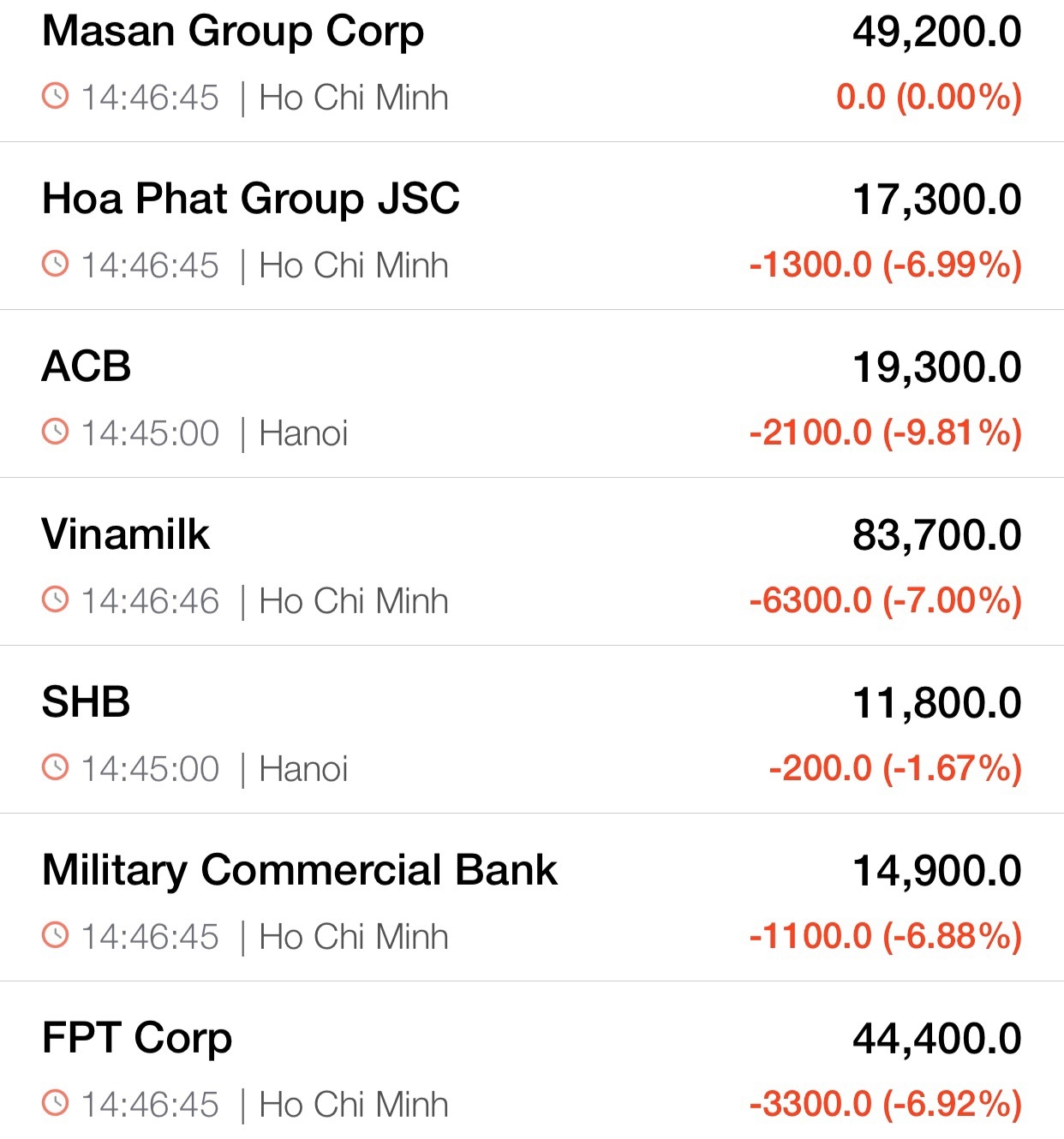Image resolution: width=1064 pixels, height=1139 pixels.
Task: Tap the clock icon under SHB
Action: tap(55, 767)
